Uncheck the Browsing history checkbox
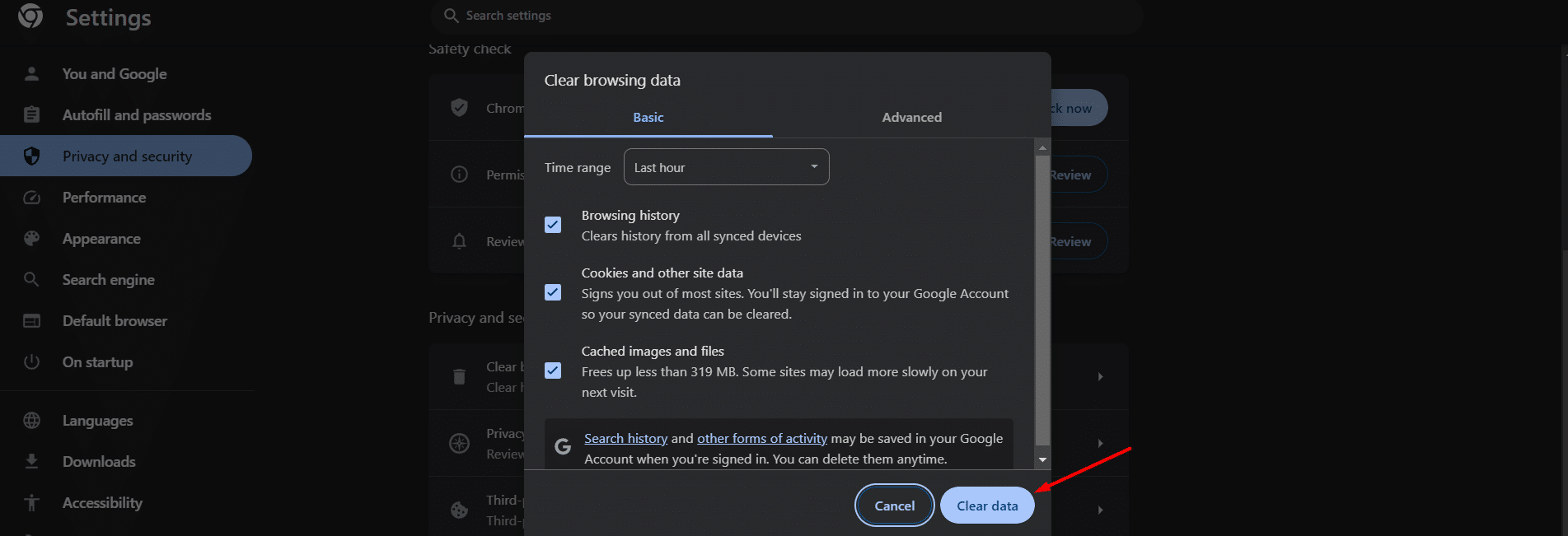Image resolution: width=1568 pixels, height=536 pixels. tap(553, 225)
